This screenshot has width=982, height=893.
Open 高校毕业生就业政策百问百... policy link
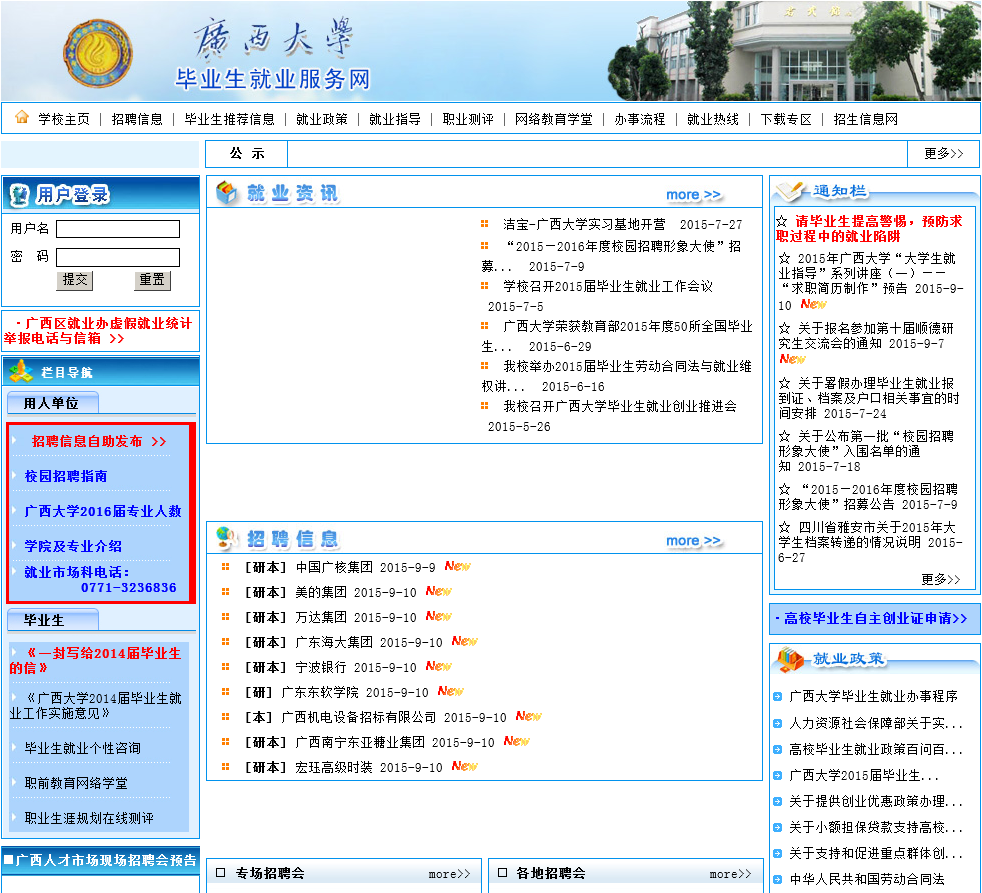(876, 750)
